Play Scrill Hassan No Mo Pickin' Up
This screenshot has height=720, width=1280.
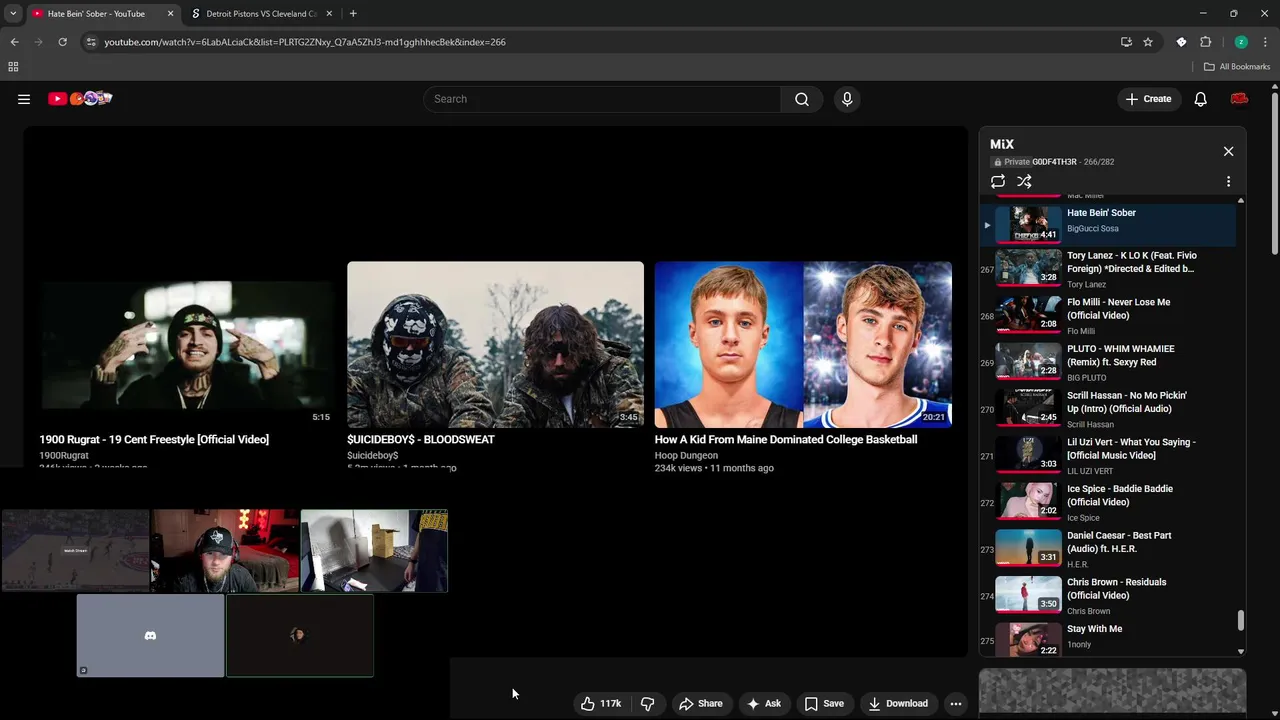[1108, 410]
